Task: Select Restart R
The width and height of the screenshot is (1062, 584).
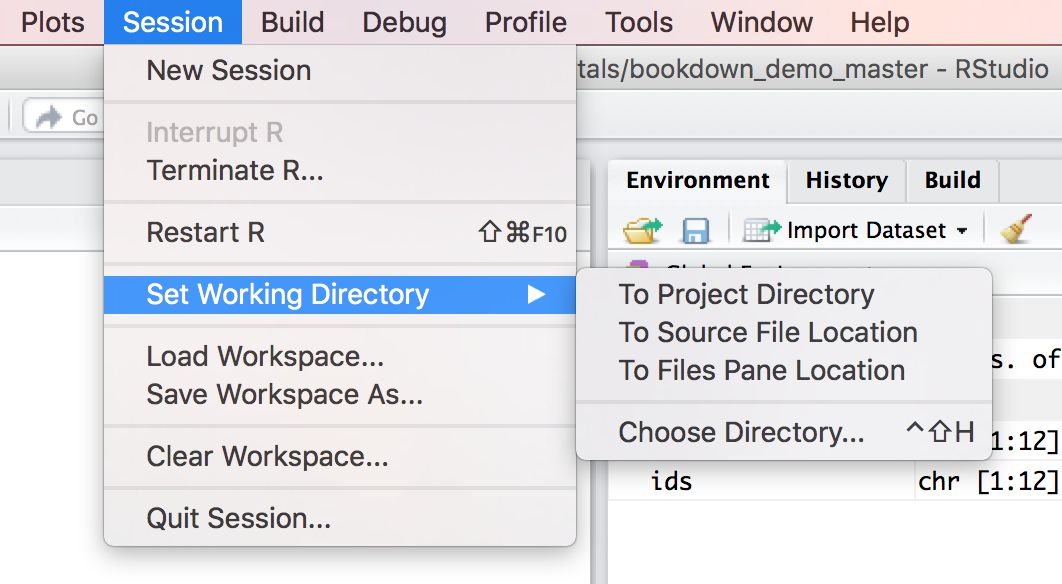Action: click(x=340, y=232)
